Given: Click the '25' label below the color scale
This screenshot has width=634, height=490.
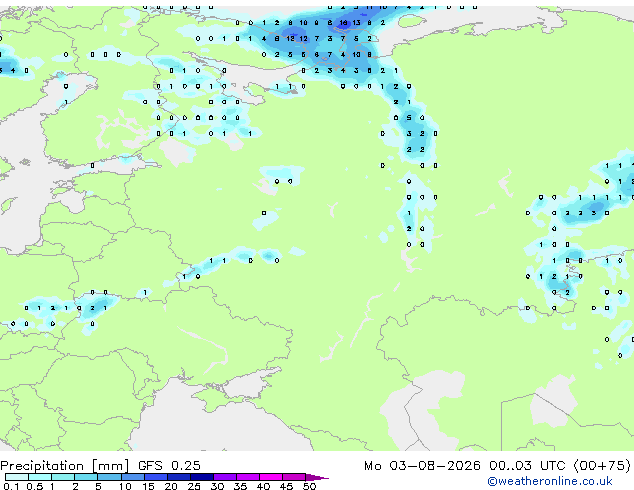Looking at the screenshot, I should pyautogui.click(x=194, y=486).
